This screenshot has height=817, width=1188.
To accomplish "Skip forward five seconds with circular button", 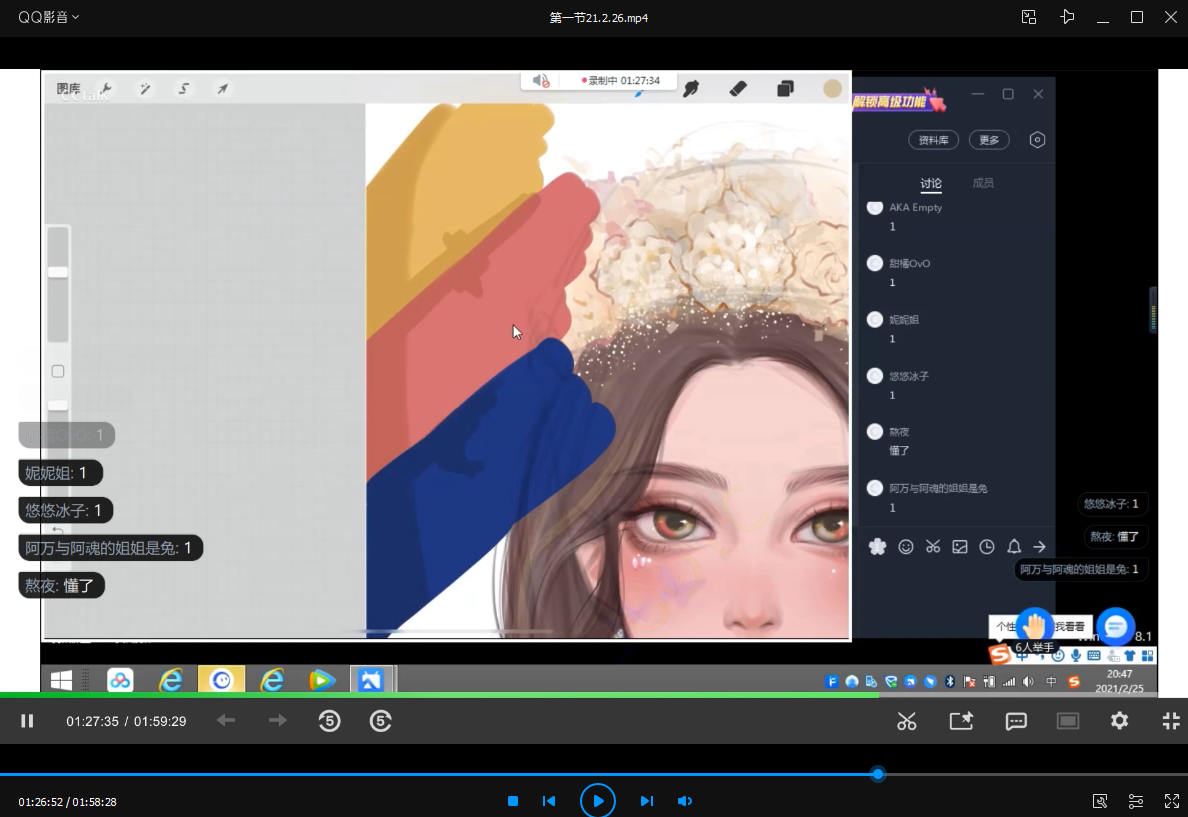I will (x=380, y=721).
